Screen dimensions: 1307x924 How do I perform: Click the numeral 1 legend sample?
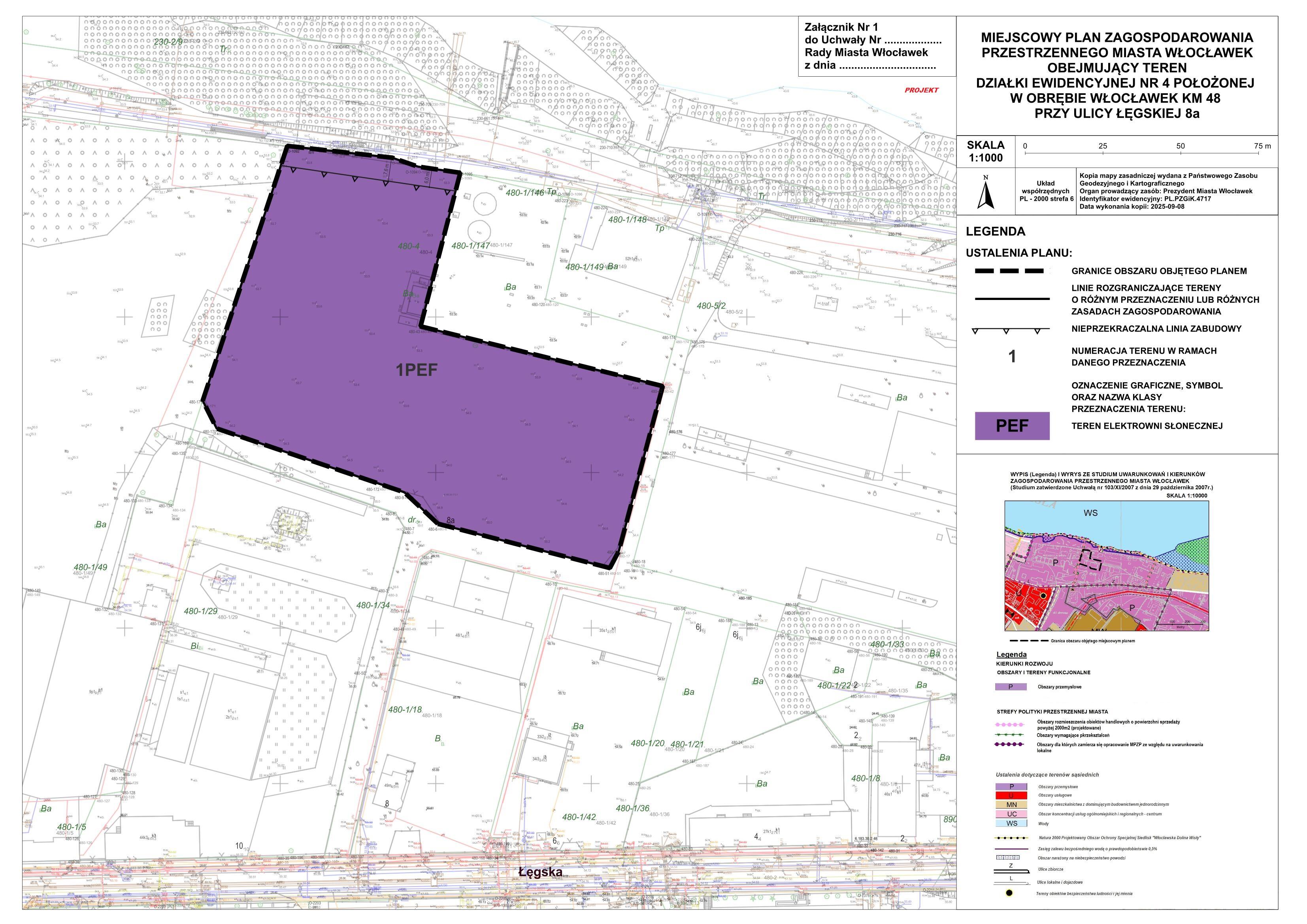pyautogui.click(x=1011, y=357)
